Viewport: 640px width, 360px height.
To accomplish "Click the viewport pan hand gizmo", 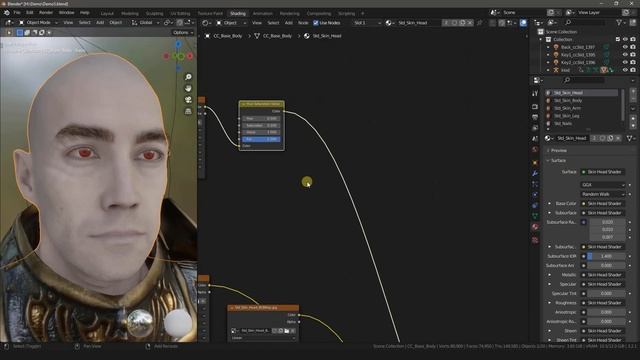I will (188, 89).
